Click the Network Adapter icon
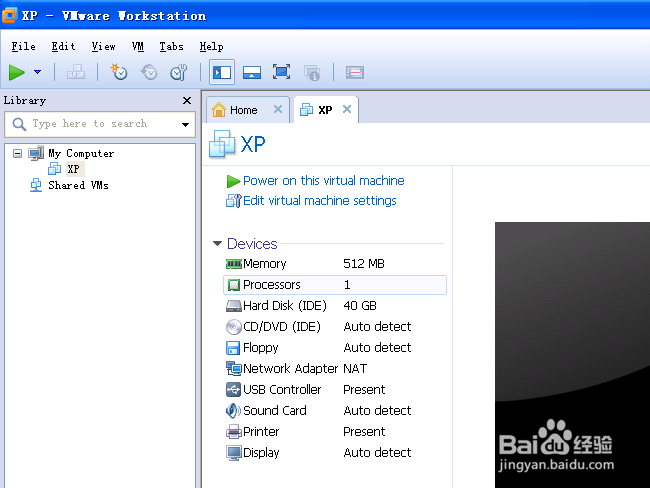650x488 pixels. [x=234, y=369]
